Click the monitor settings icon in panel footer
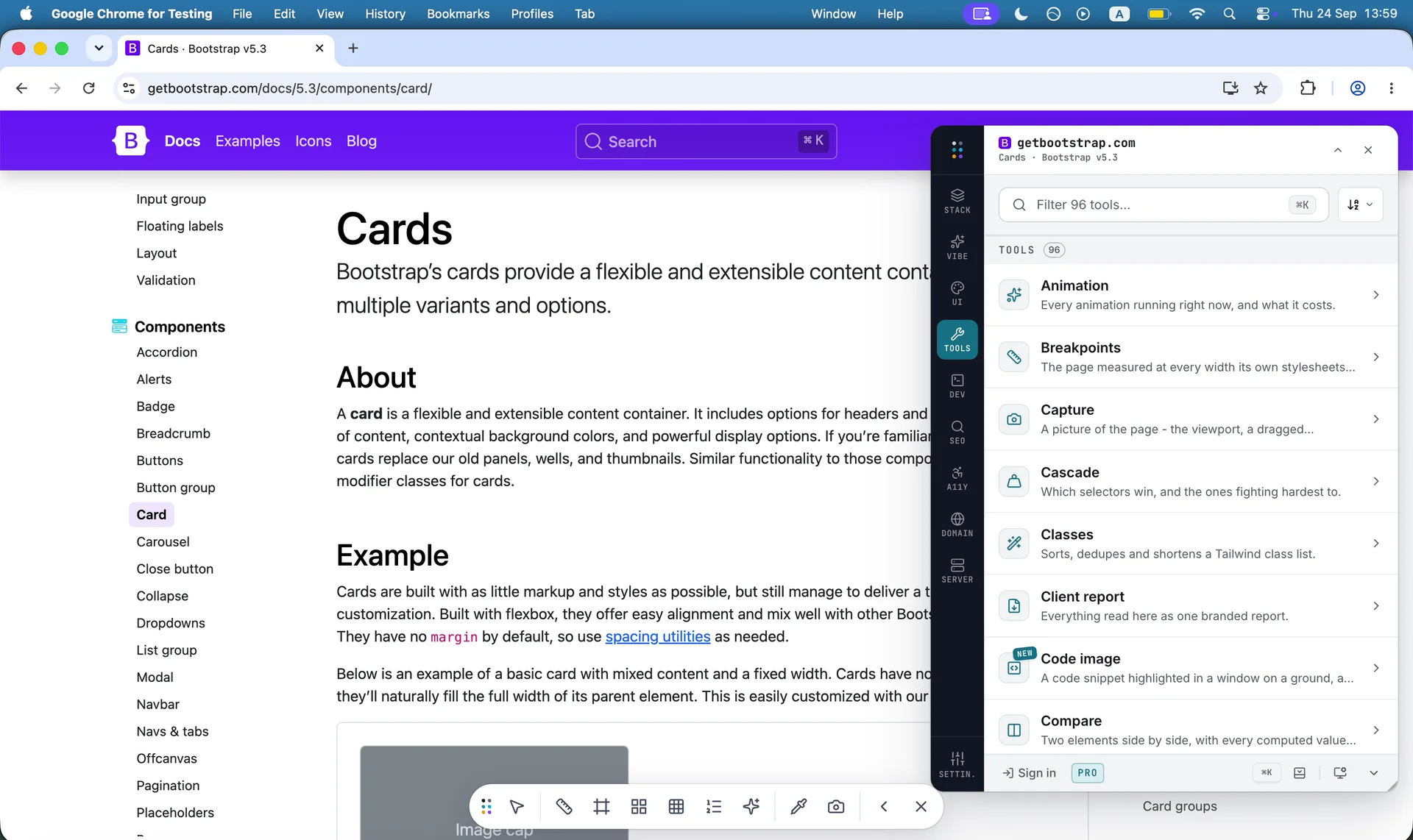This screenshot has width=1413, height=840. tap(1340, 773)
